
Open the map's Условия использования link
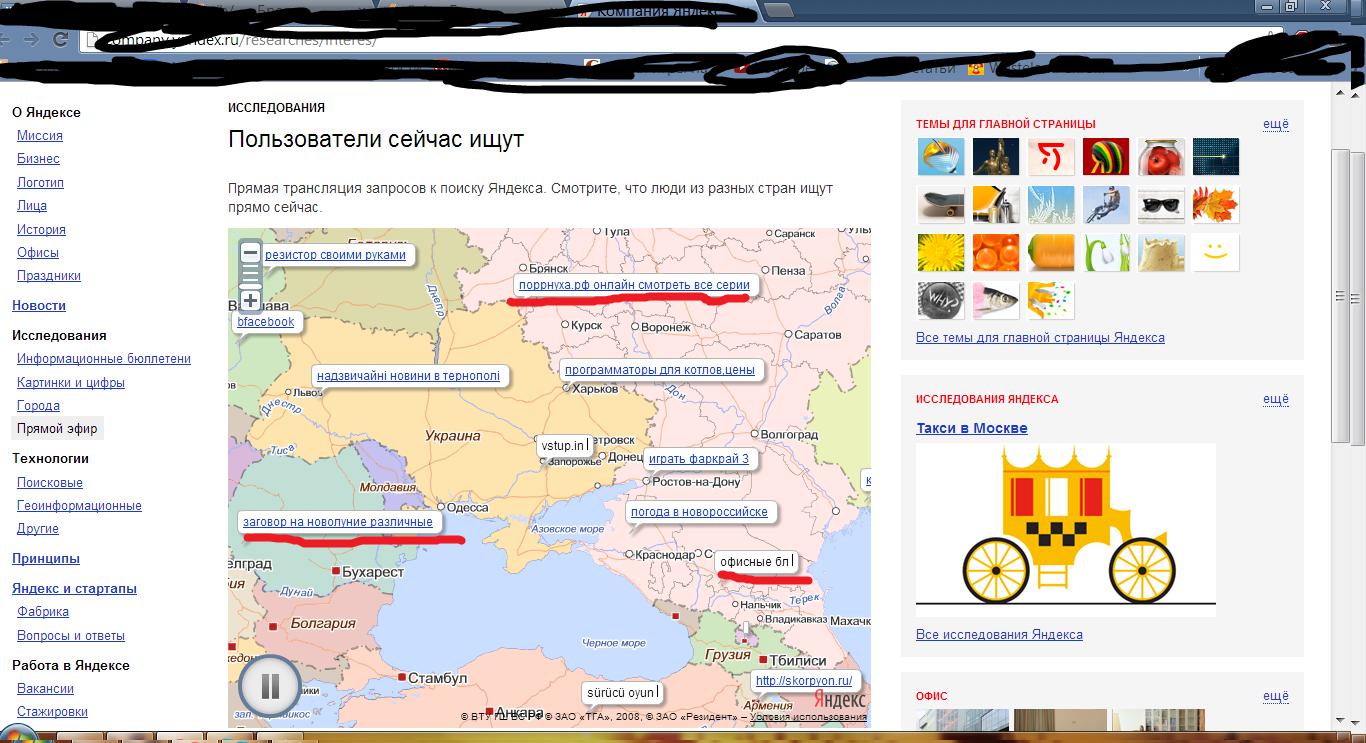click(x=808, y=717)
